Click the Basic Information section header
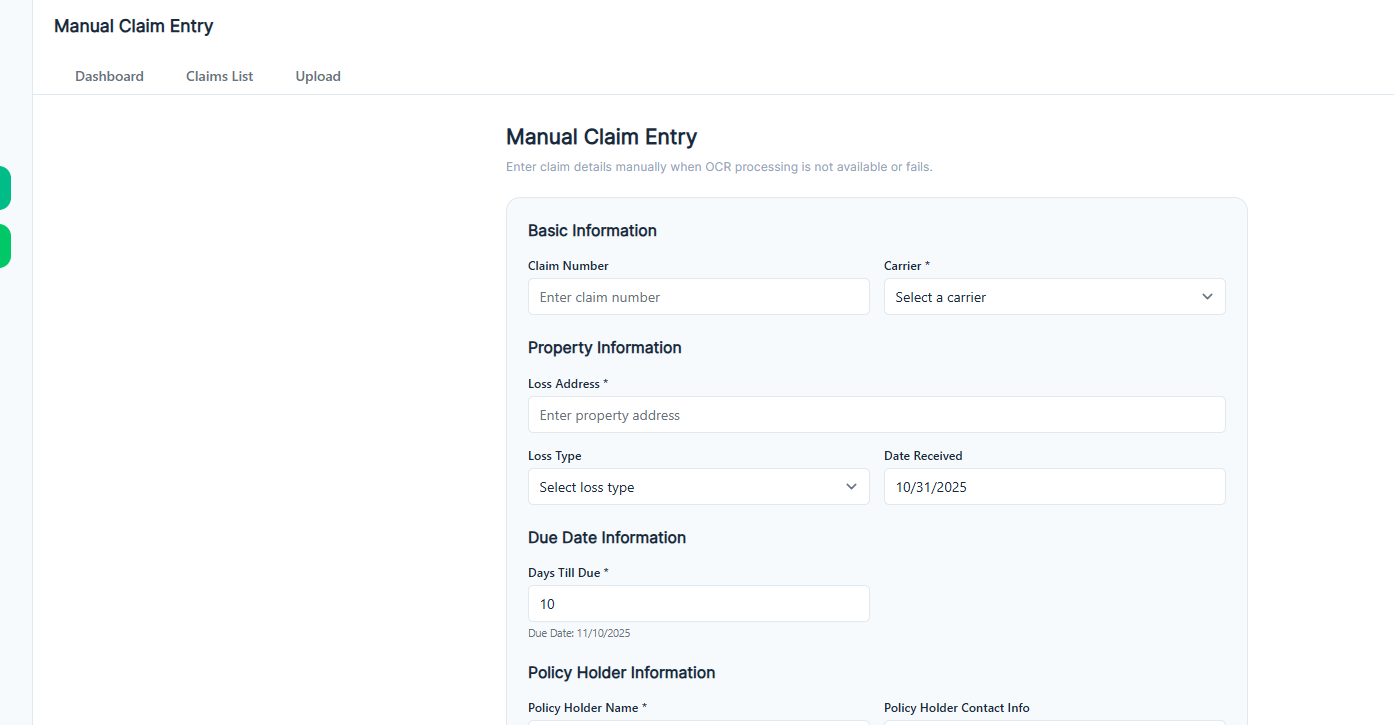This screenshot has height=725, width=1394. 592,230
